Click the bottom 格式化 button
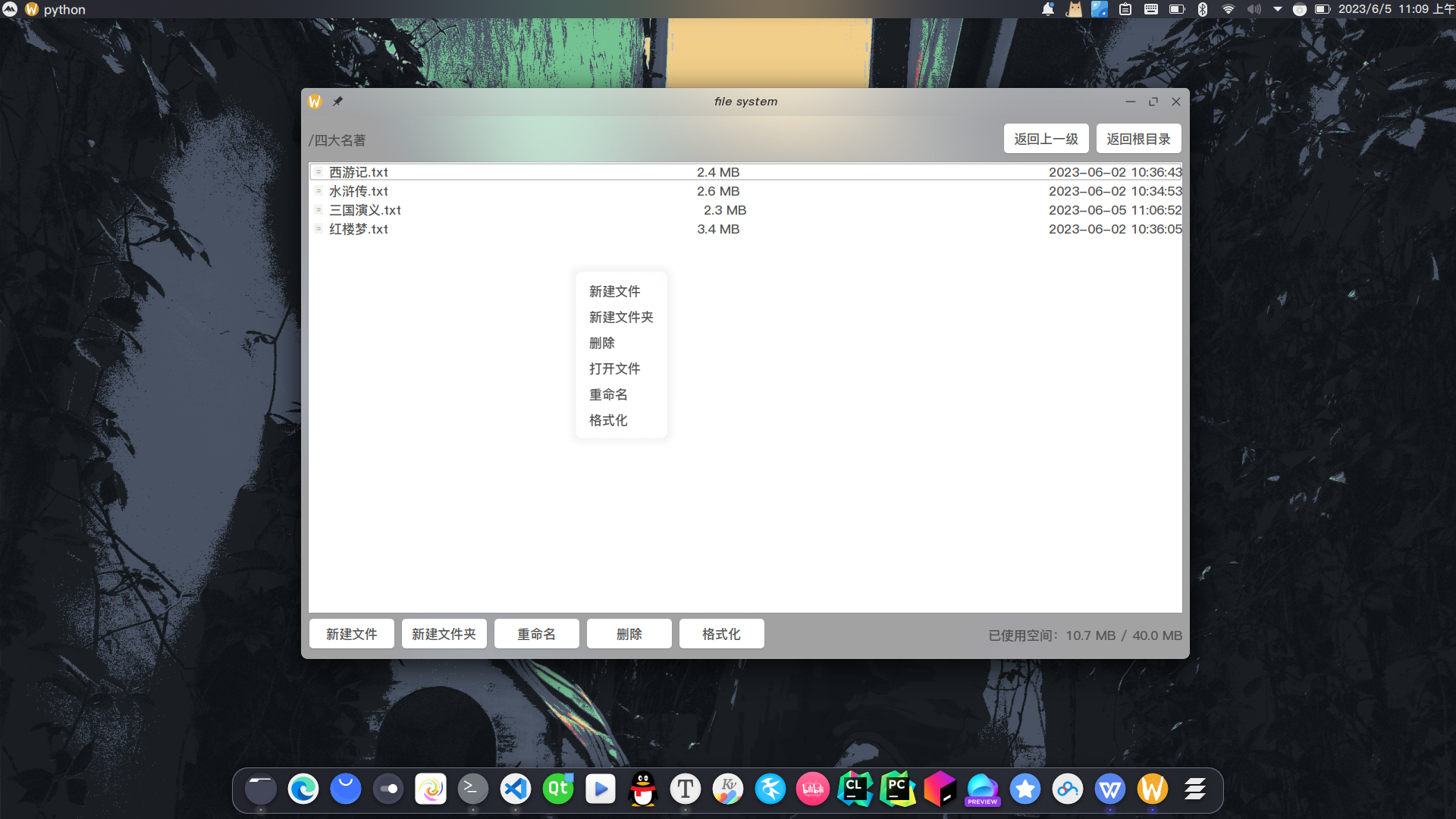This screenshot has height=819, width=1456. [722, 634]
